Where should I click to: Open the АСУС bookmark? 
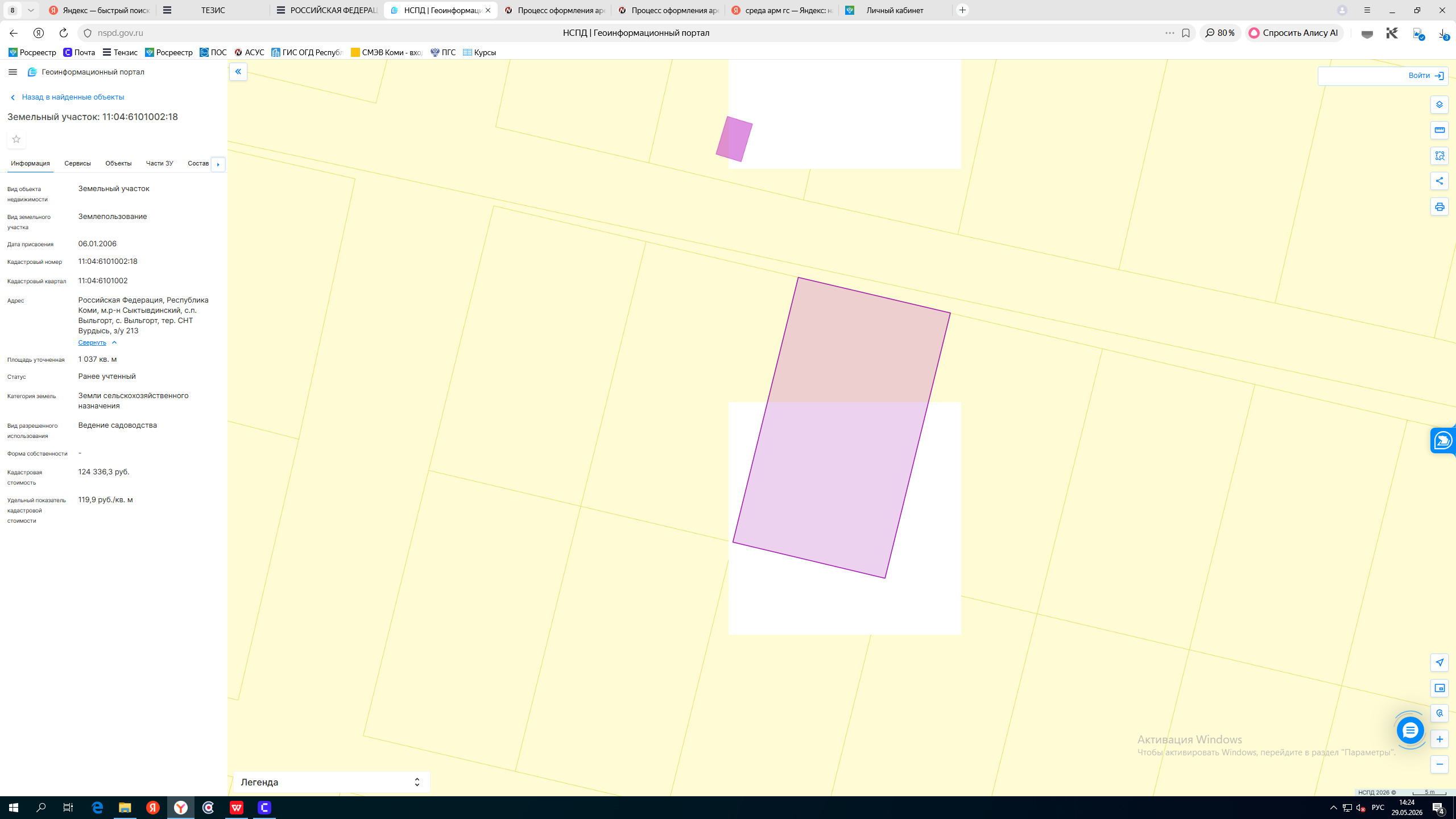pyautogui.click(x=249, y=52)
